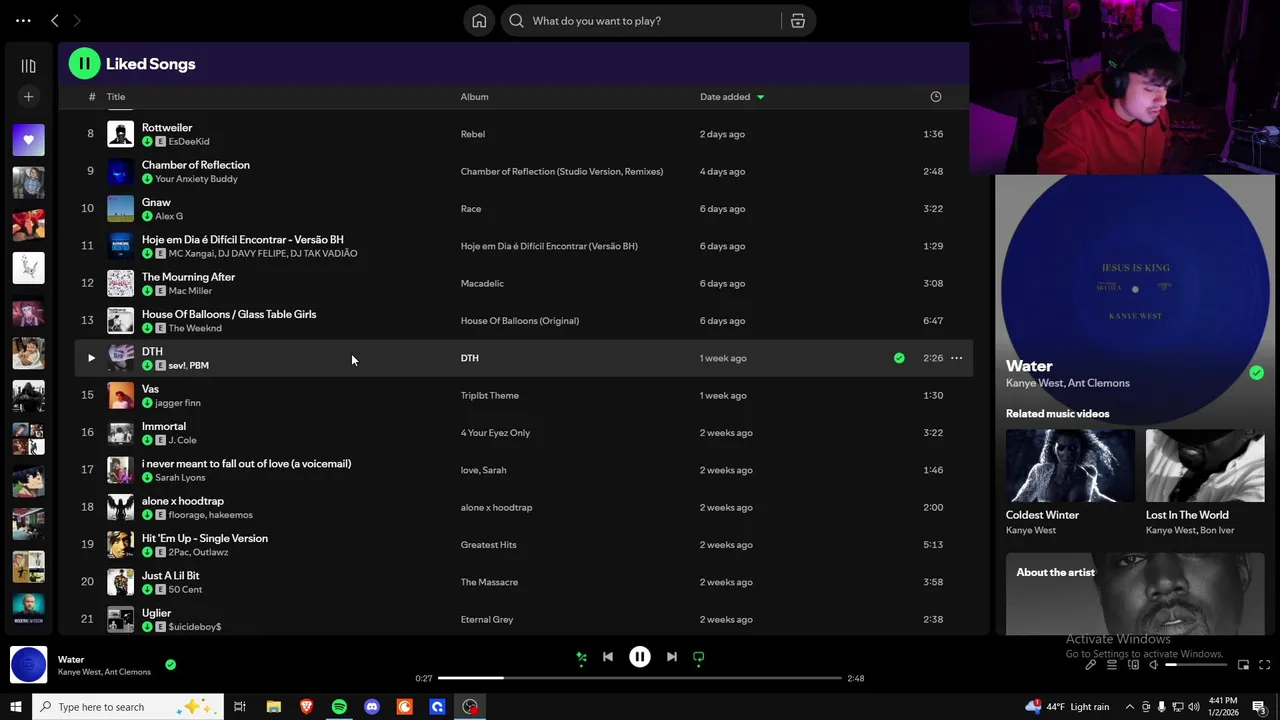Toggle repeat mode in player bar
The image size is (1280, 720).
click(x=699, y=657)
